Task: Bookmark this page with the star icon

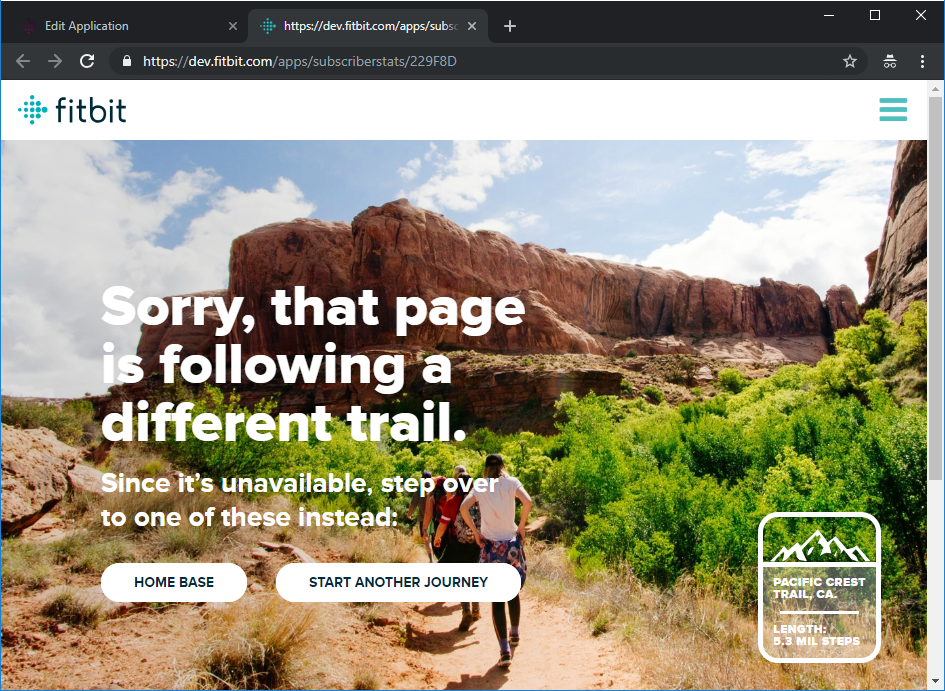Action: pos(850,61)
